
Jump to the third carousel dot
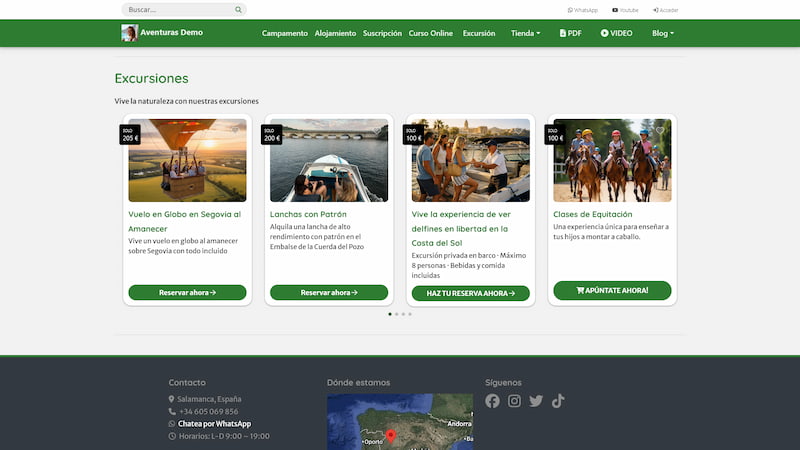403,314
